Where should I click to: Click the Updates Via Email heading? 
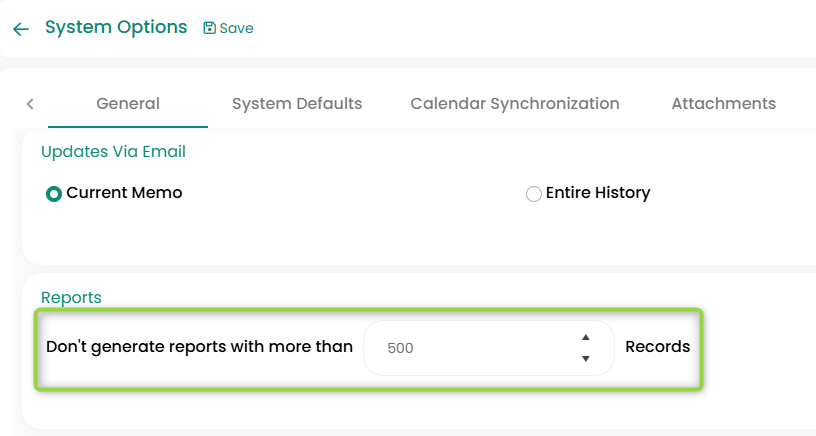pyautogui.click(x=113, y=152)
